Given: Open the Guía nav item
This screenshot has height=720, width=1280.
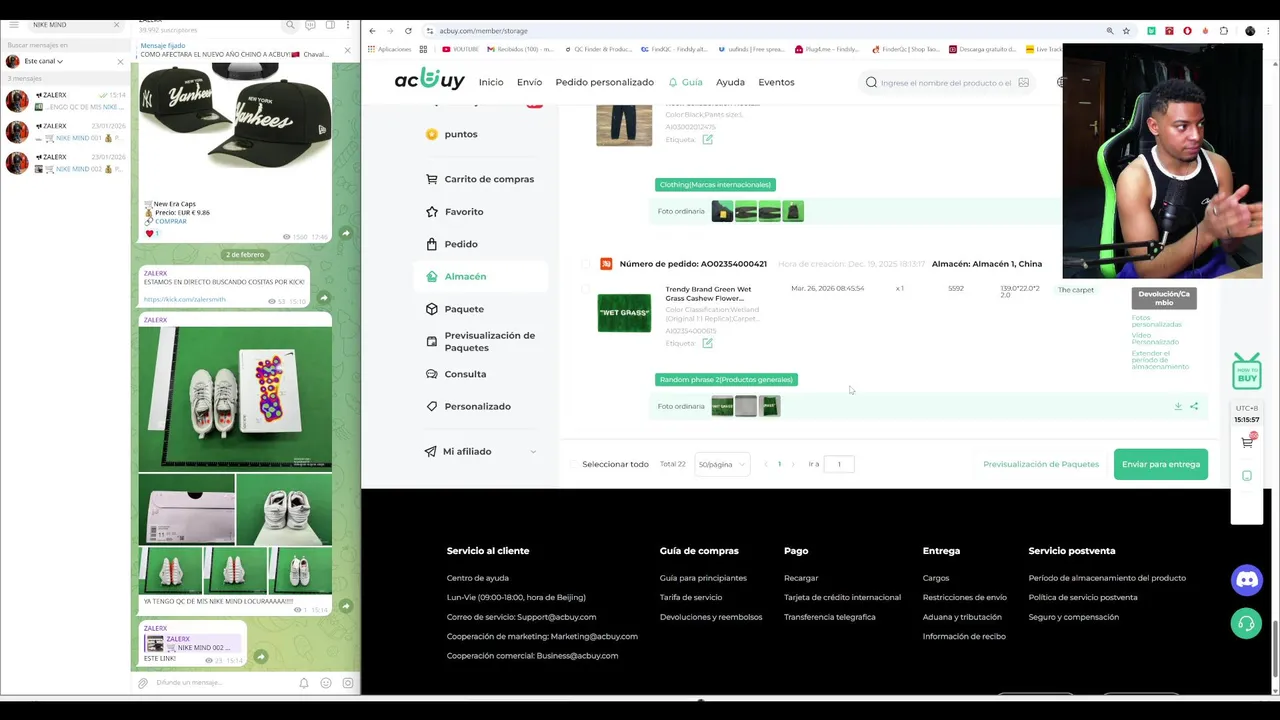Looking at the screenshot, I should (686, 82).
